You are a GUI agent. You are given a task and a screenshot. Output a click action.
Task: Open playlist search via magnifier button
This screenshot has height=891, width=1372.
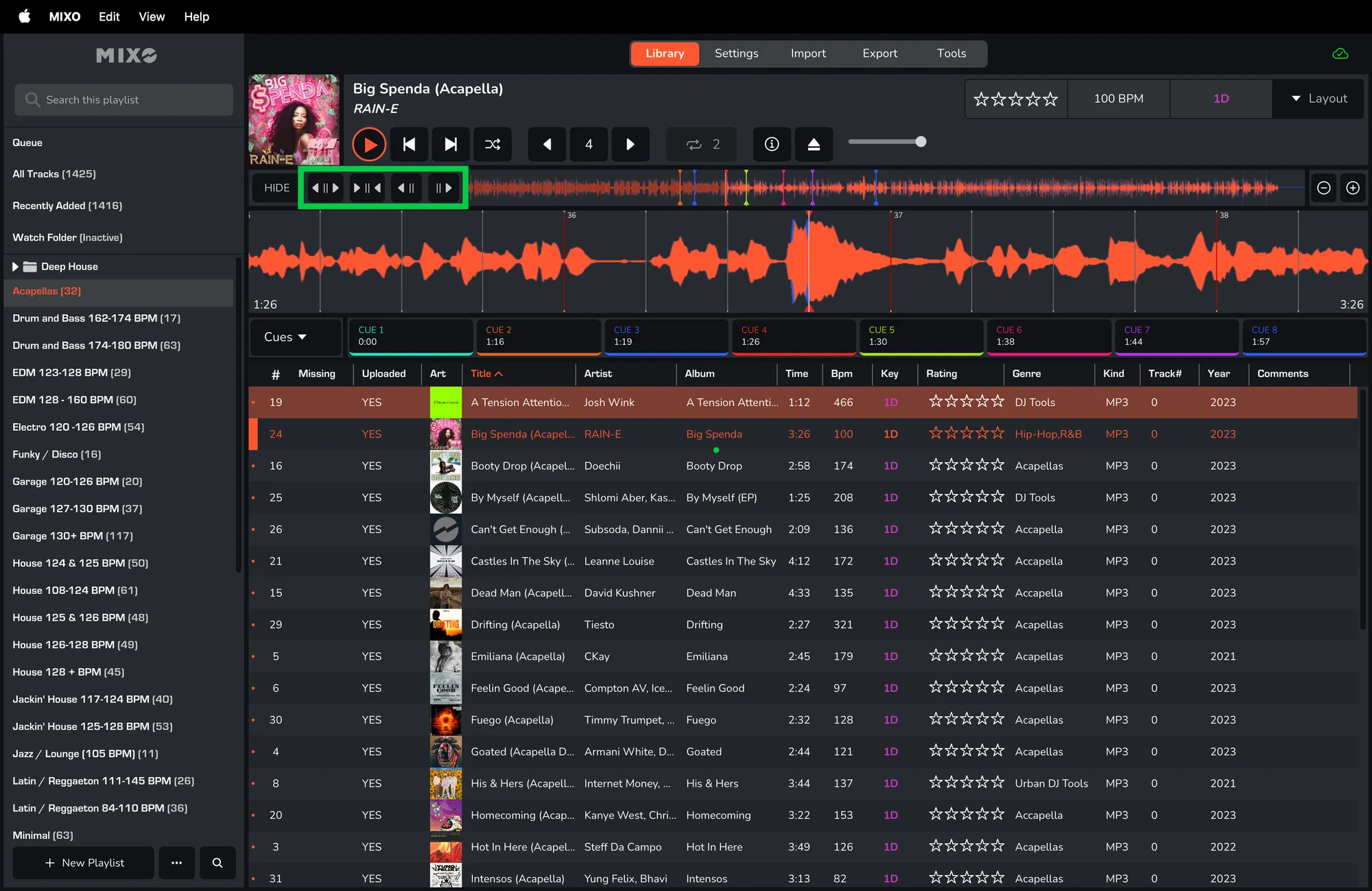click(217, 863)
